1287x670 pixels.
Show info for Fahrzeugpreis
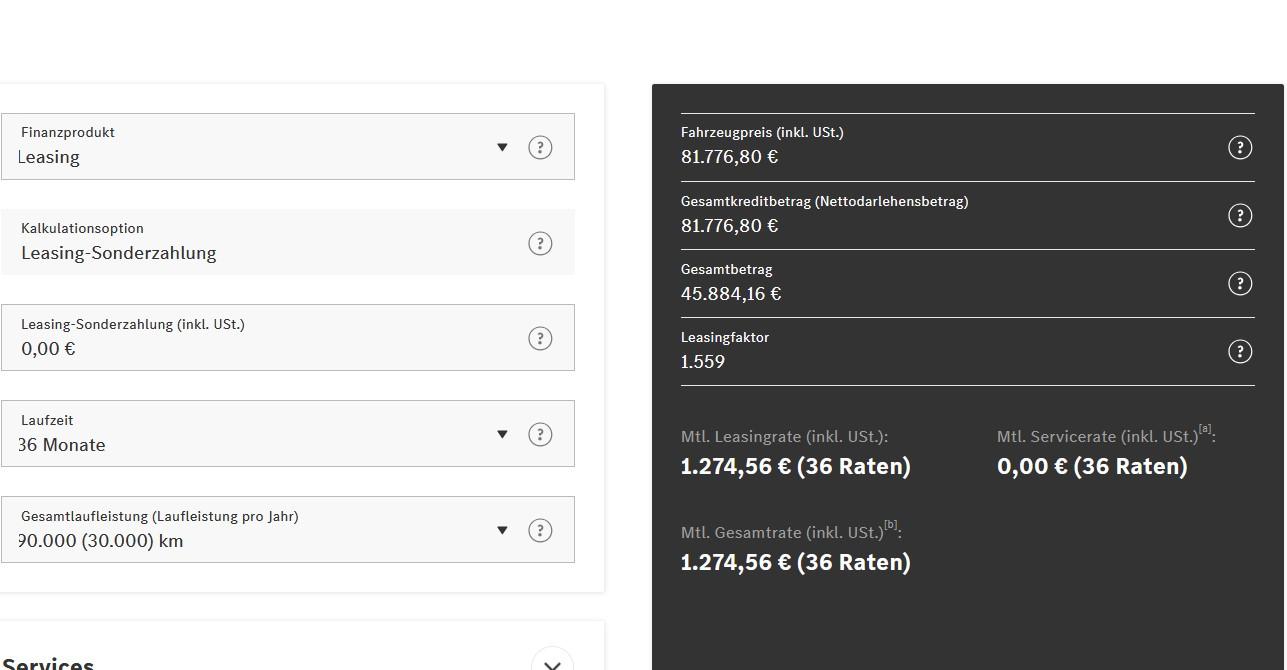[x=1240, y=147]
